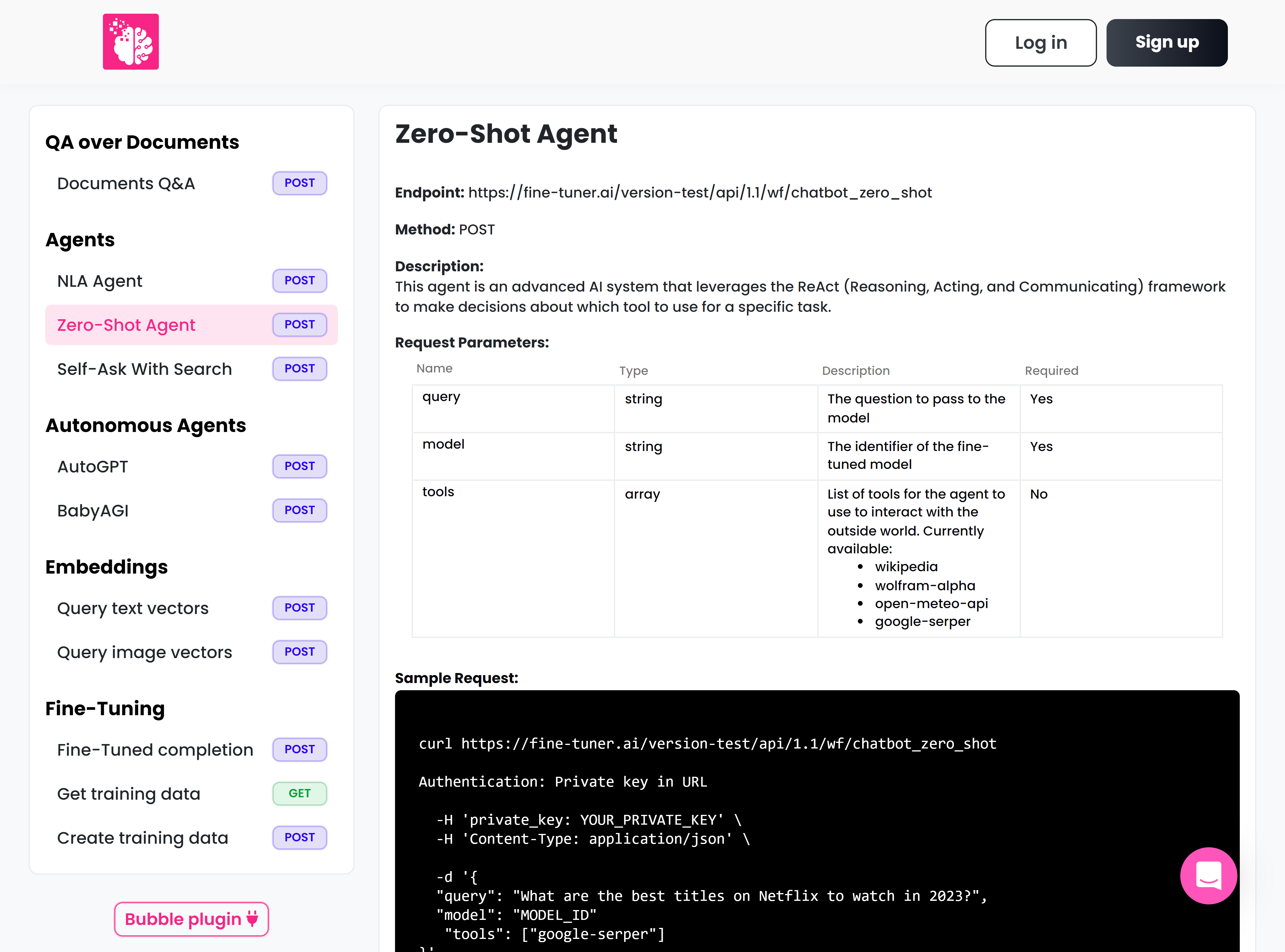
Task: Click POST badge beside AutoGPT
Action: 299,466
